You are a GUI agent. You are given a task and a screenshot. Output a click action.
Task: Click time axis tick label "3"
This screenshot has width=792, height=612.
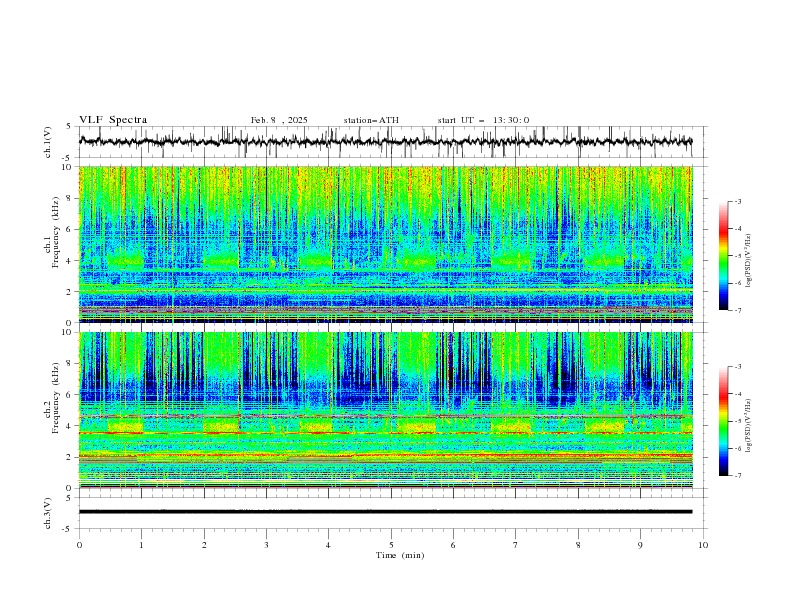tap(266, 545)
